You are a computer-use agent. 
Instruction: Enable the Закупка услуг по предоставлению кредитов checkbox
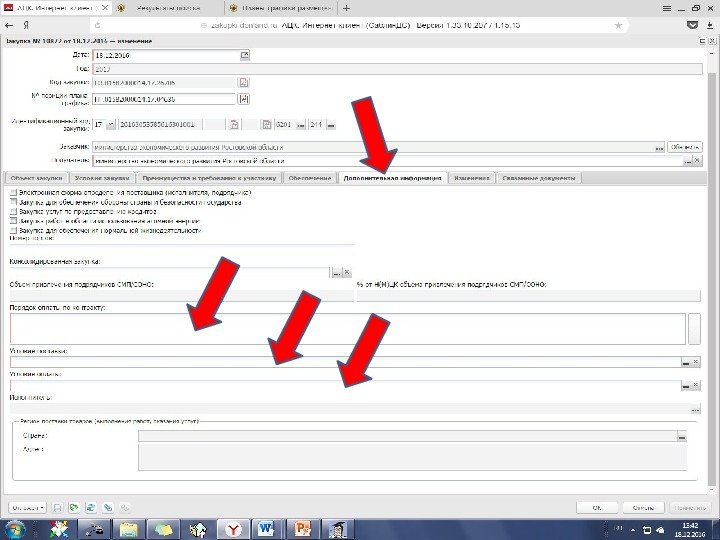click(x=13, y=212)
